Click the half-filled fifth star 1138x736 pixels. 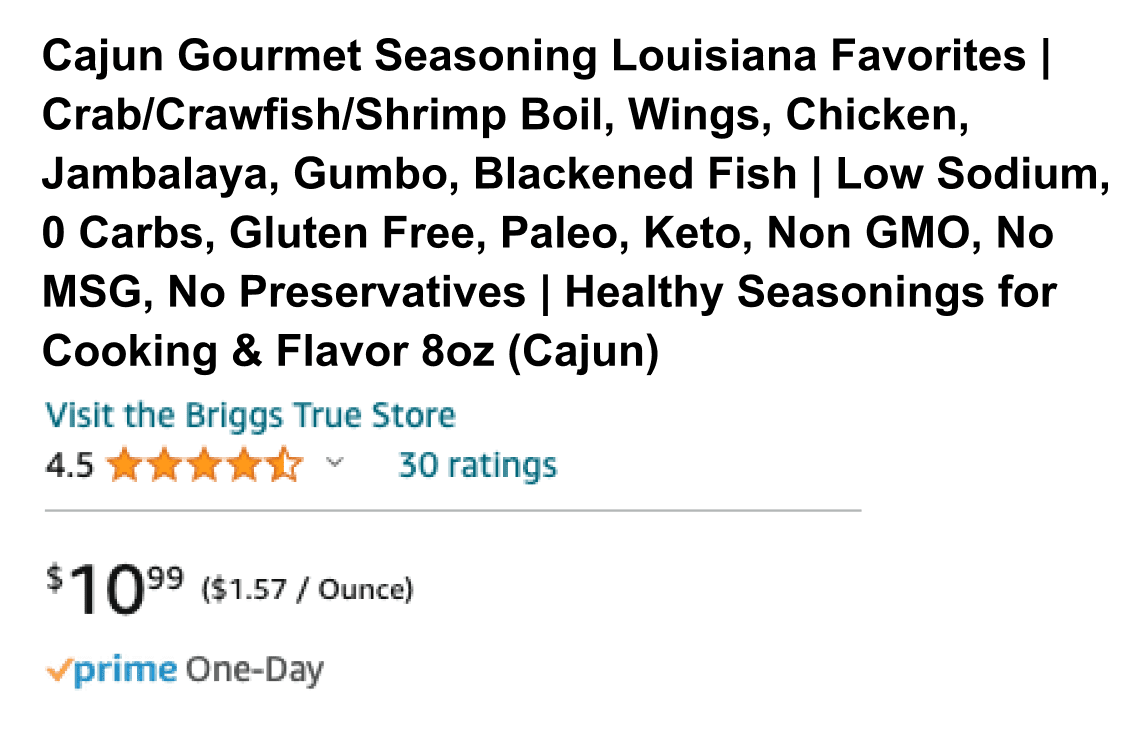click(x=284, y=465)
